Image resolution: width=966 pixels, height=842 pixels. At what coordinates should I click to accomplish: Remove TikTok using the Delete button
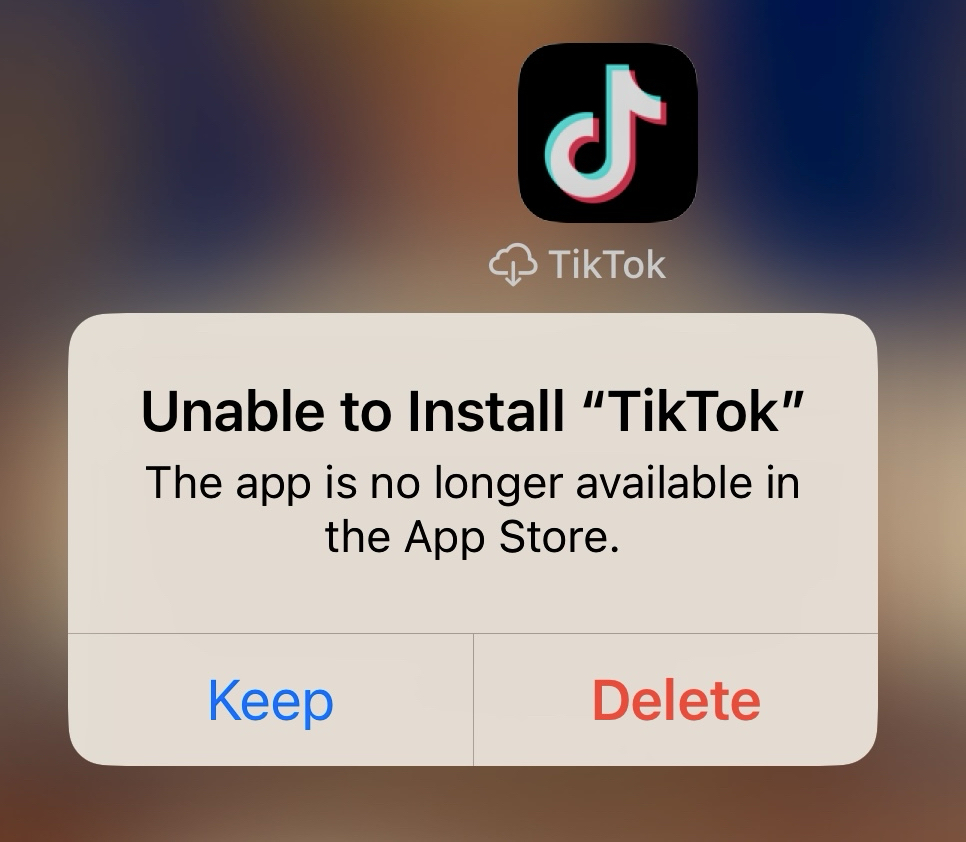coord(676,700)
